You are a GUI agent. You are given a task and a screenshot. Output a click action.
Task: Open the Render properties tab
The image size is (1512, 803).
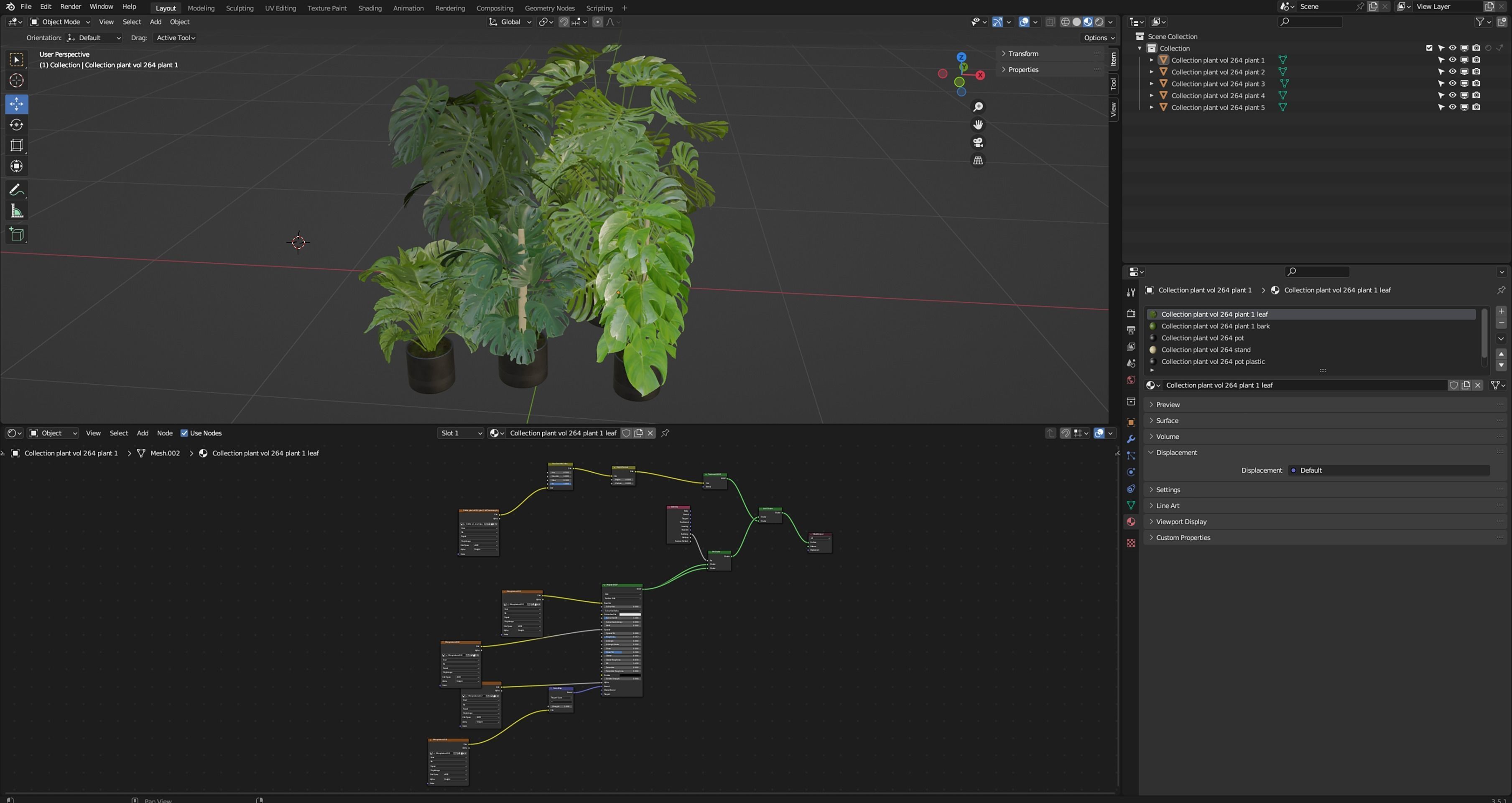tap(1130, 314)
